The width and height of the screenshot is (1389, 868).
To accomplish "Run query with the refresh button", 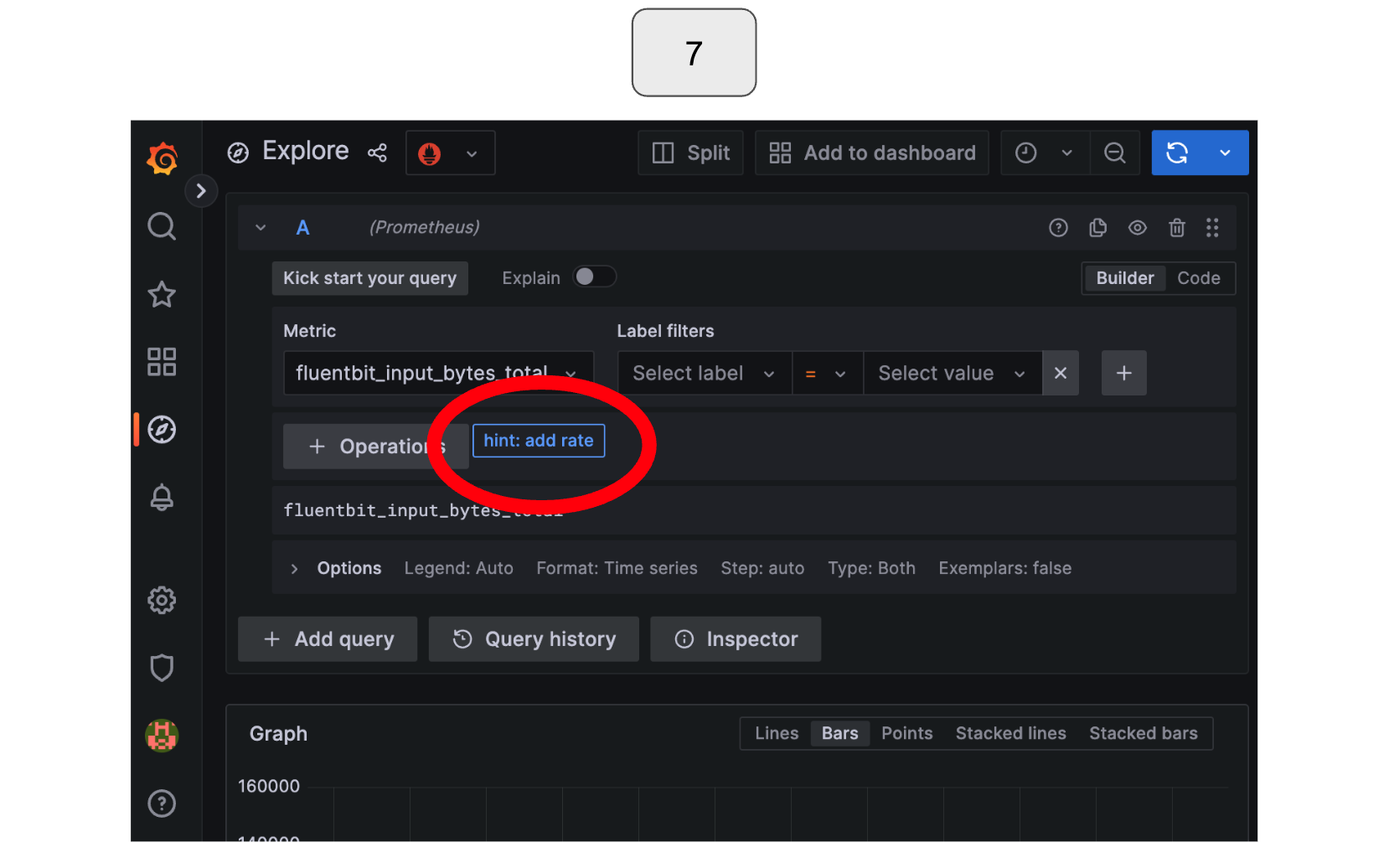I will point(1177,152).
